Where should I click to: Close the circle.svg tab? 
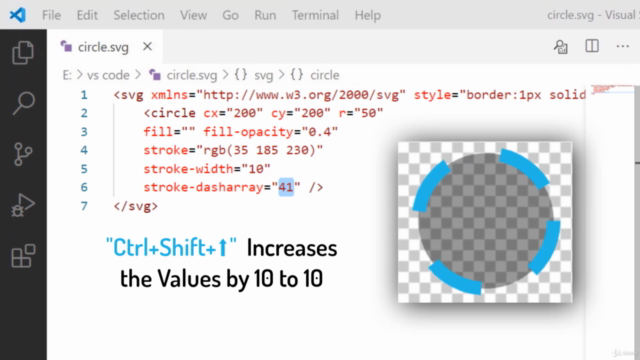(147, 47)
